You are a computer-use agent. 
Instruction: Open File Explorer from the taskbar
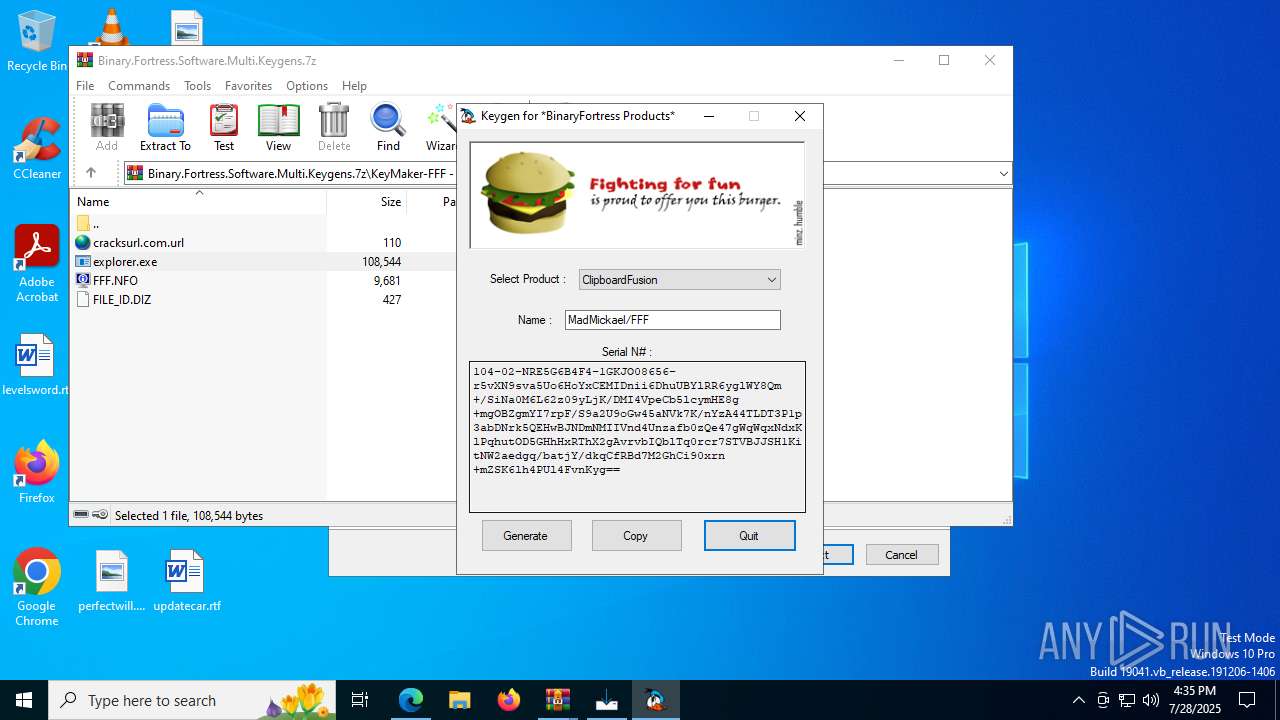coord(459,700)
